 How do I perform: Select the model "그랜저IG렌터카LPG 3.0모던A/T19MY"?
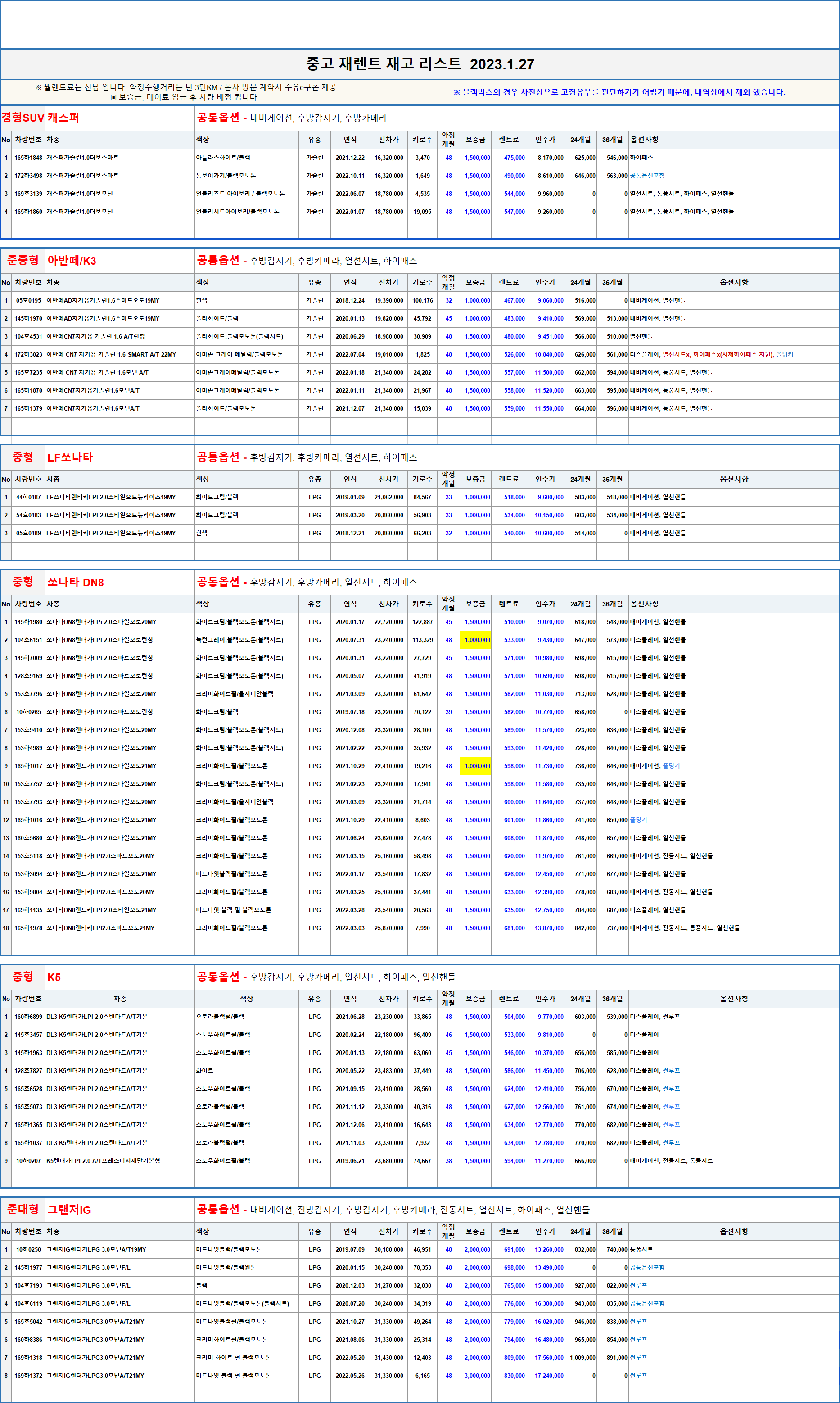pyautogui.click(x=96, y=1249)
